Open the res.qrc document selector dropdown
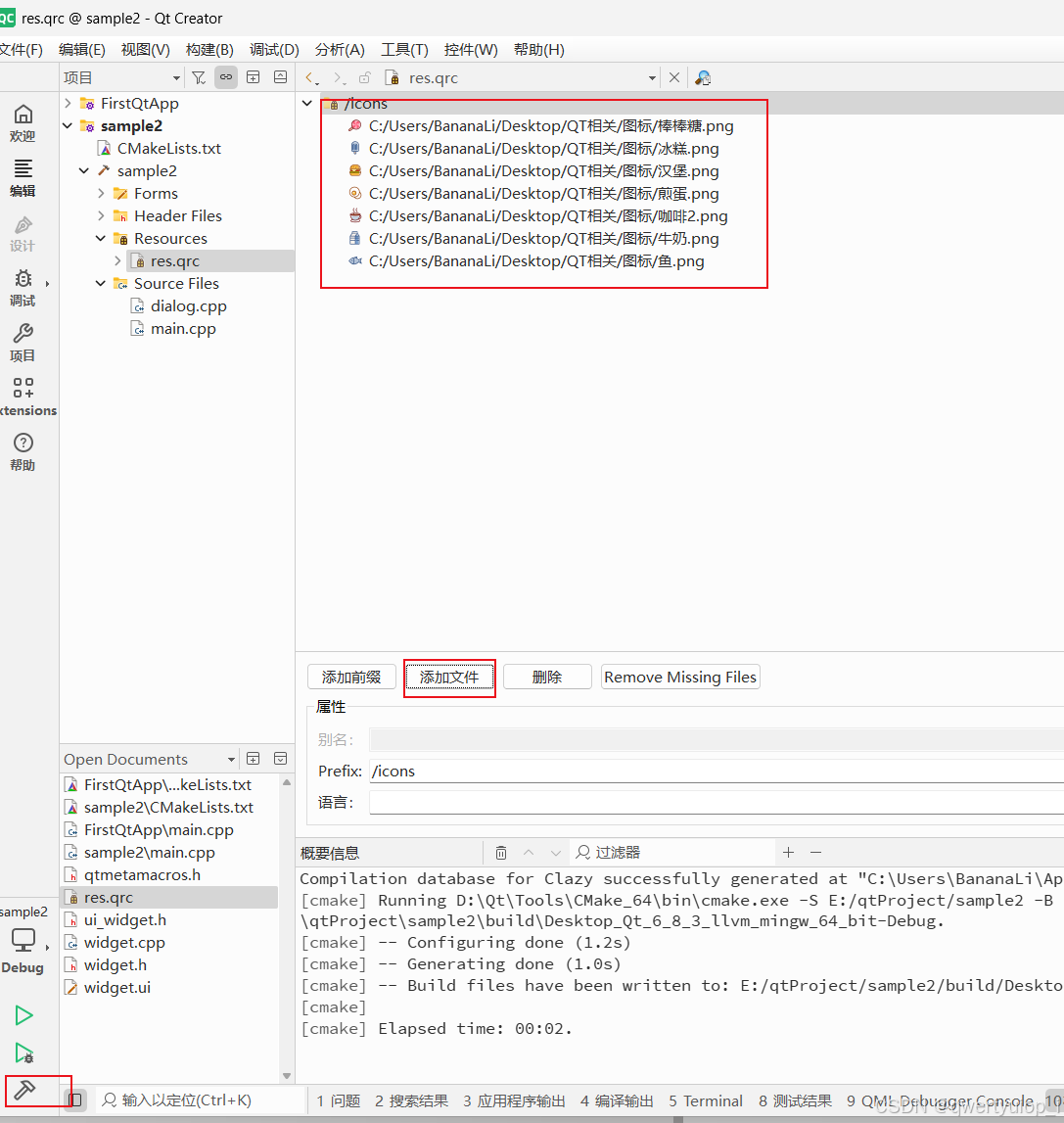The width and height of the screenshot is (1064, 1123). pyautogui.click(x=652, y=77)
